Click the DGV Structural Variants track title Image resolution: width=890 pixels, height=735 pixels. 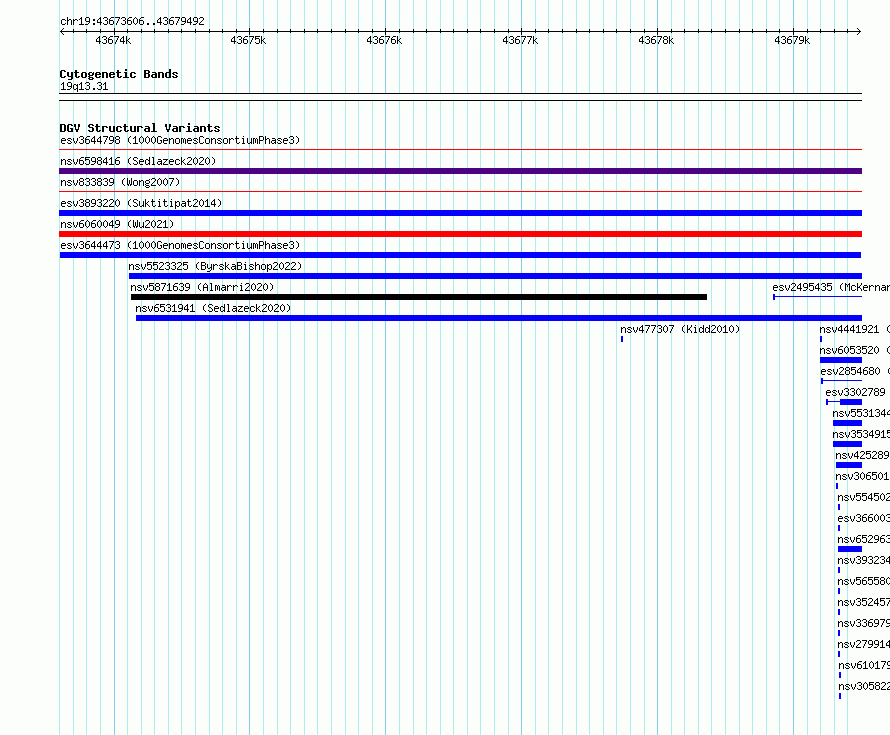click(x=140, y=128)
